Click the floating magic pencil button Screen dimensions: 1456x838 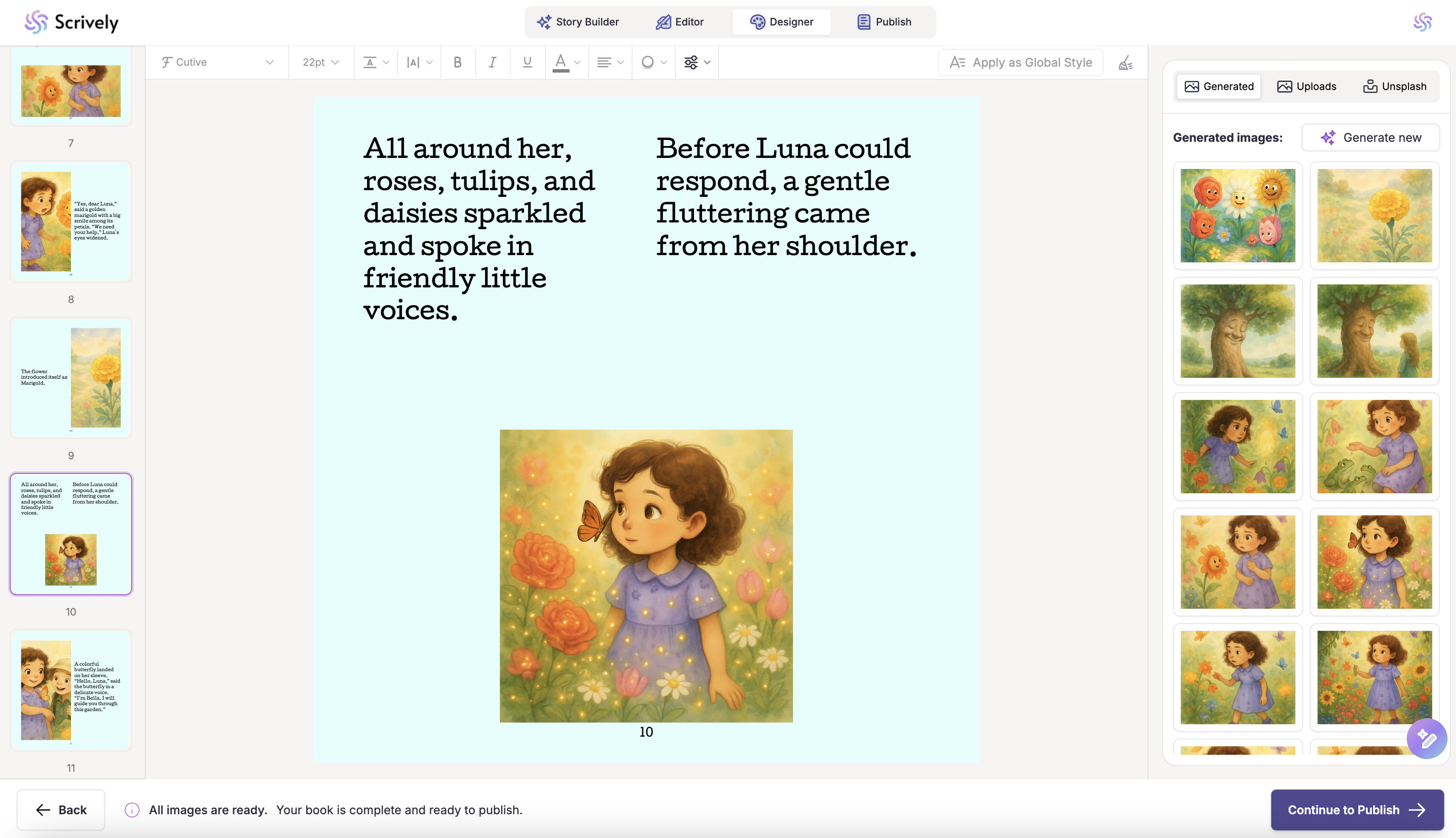(x=1426, y=738)
